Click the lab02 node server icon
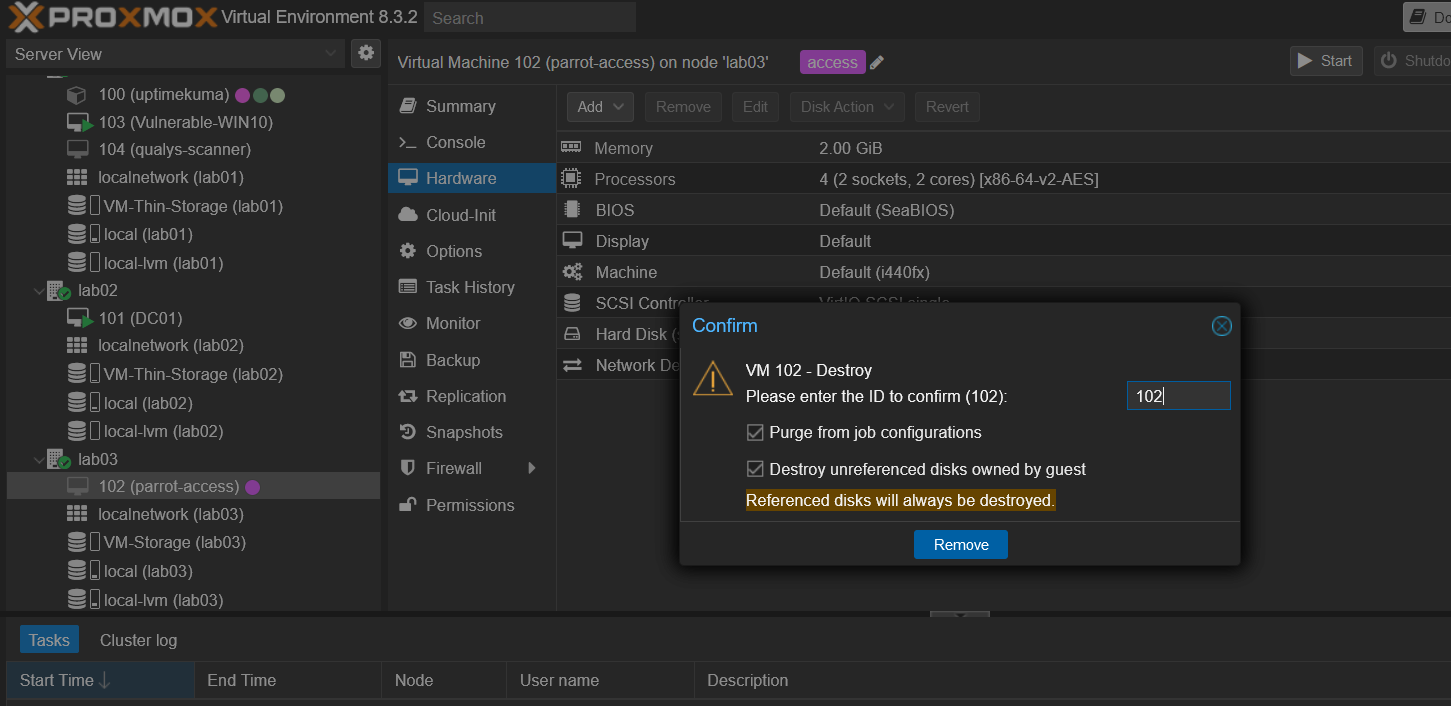Viewport: 1451px width, 706px height. [x=58, y=291]
